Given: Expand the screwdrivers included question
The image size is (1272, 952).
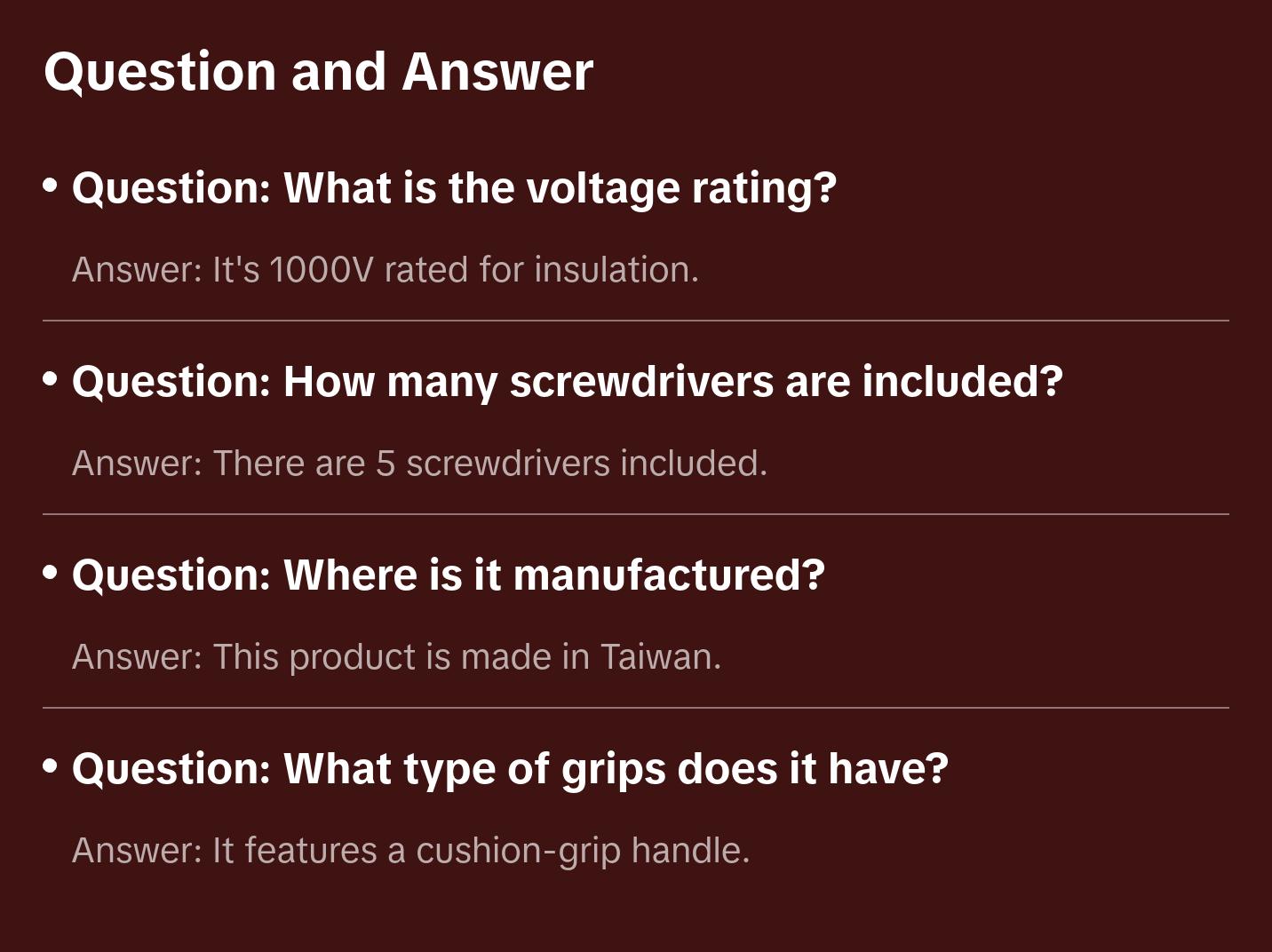Looking at the screenshot, I should (x=567, y=382).
